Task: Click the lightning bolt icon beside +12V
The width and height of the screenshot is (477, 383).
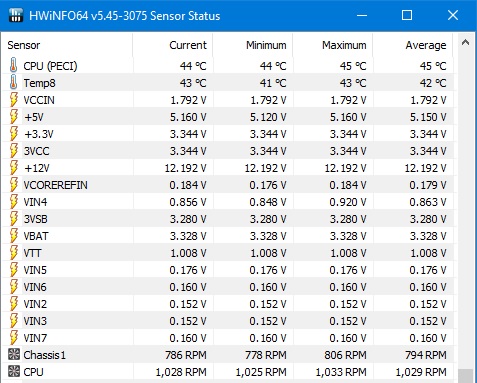Action: [14, 168]
